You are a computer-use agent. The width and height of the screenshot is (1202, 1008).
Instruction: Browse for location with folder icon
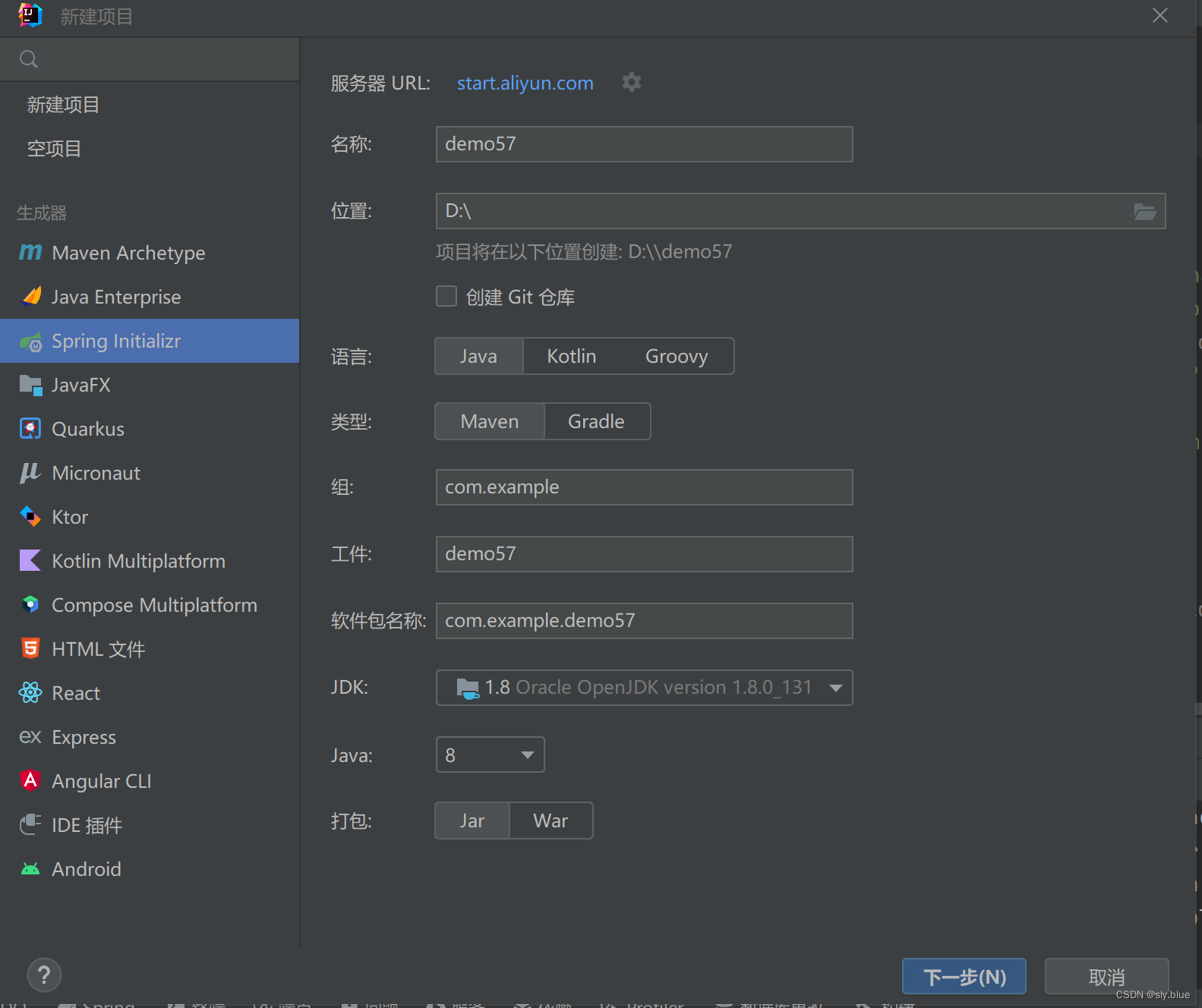(x=1145, y=211)
